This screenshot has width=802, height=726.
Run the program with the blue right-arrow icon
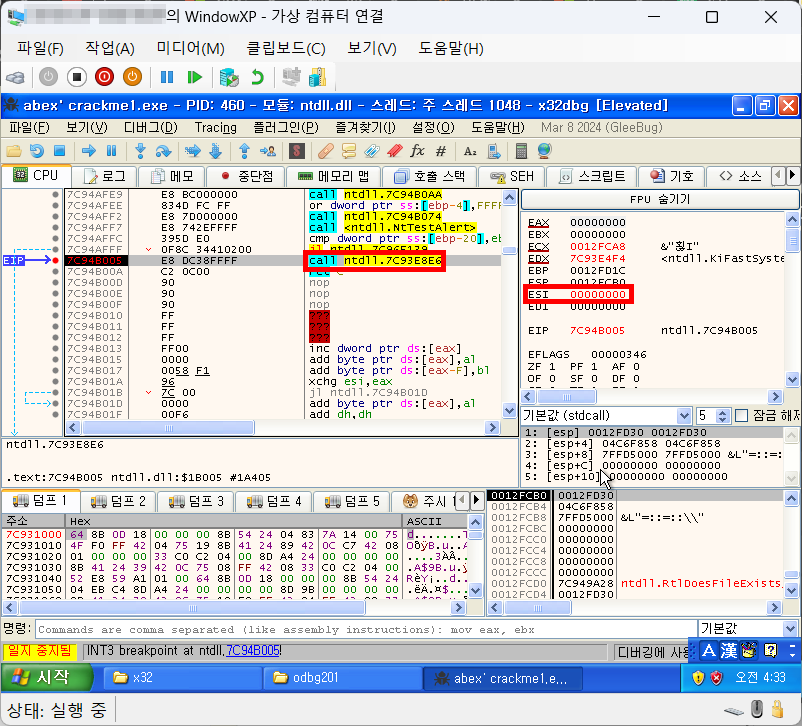pyautogui.click(x=88, y=151)
